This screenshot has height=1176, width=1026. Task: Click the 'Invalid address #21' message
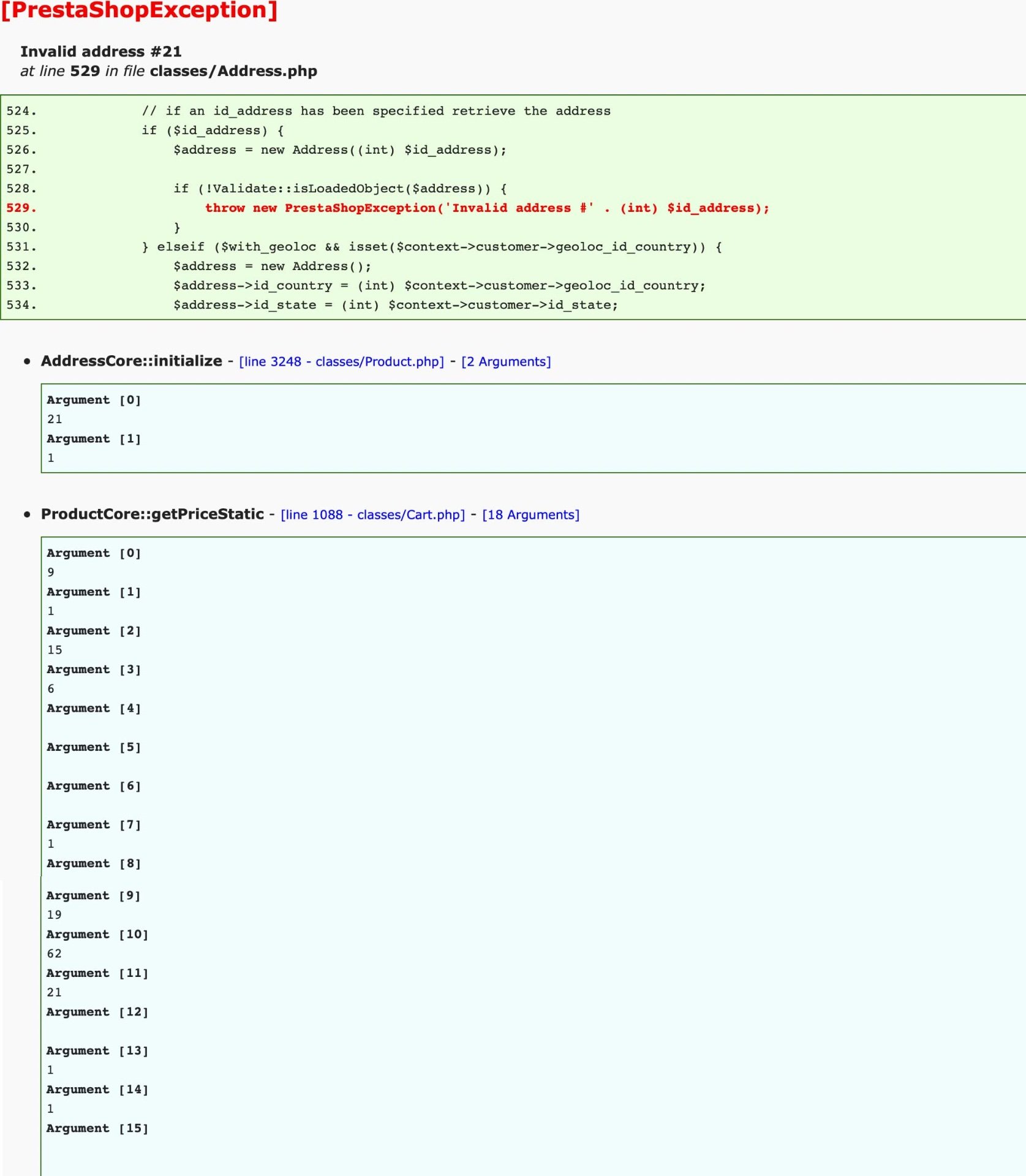[101, 51]
